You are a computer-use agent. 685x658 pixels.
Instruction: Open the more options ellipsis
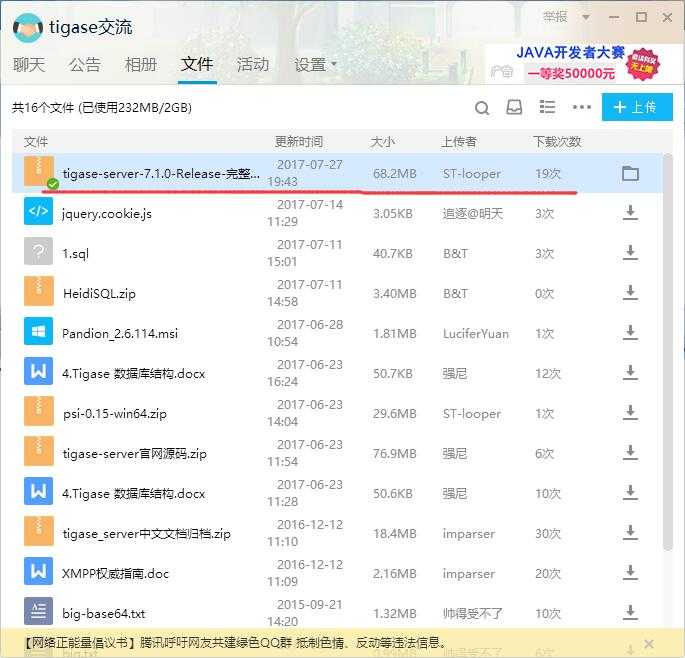(x=581, y=107)
